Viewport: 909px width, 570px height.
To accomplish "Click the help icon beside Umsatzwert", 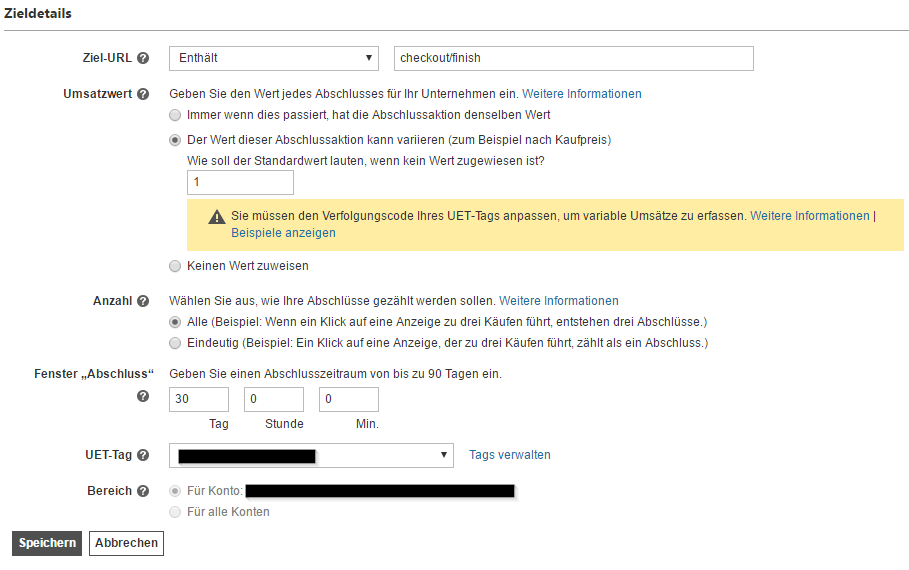I will [x=144, y=94].
